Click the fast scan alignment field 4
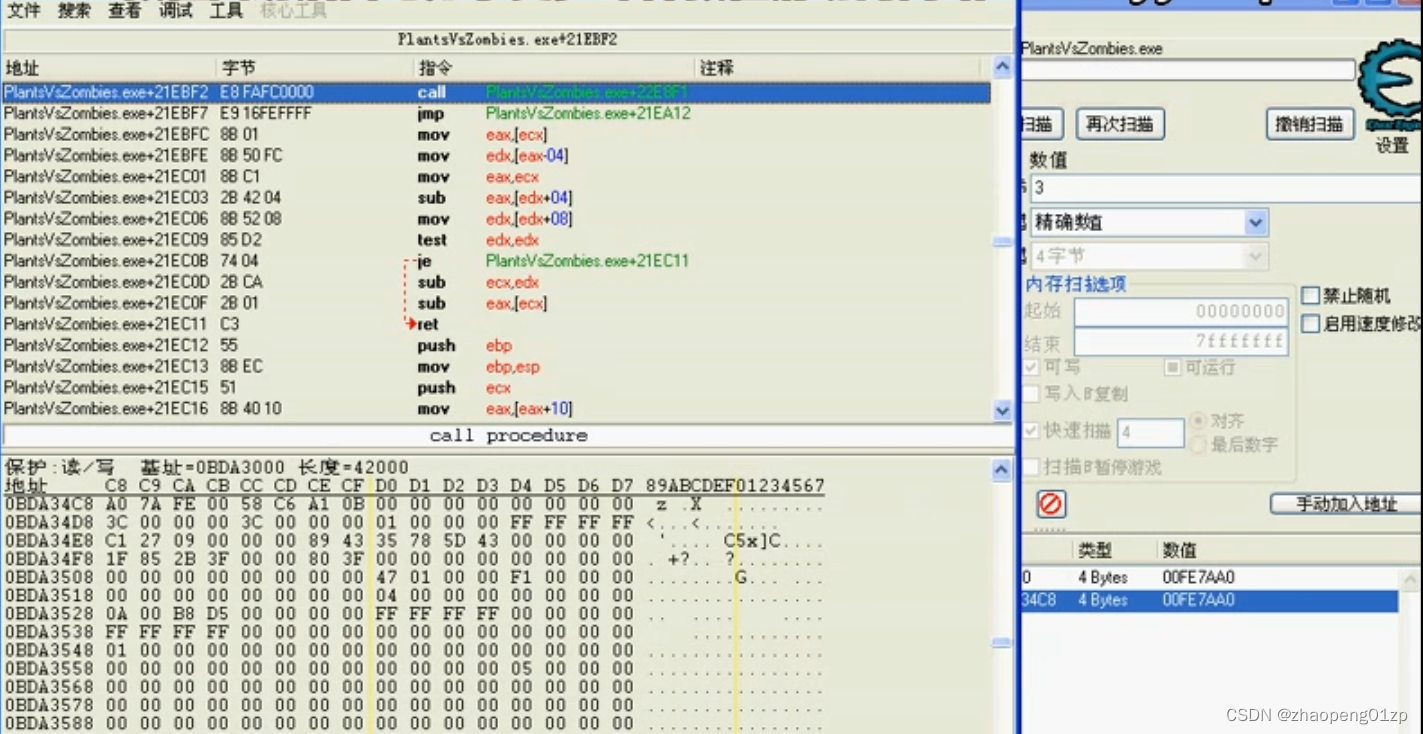The width and height of the screenshot is (1423, 734). (x=1150, y=432)
